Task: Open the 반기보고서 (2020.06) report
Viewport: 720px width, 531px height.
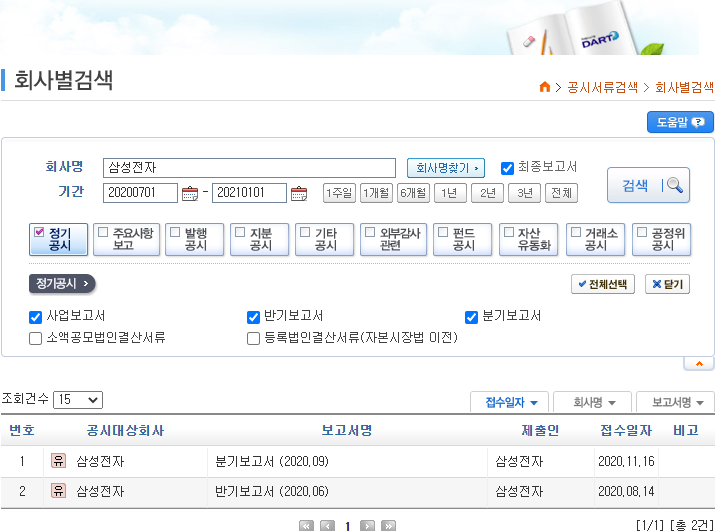Action: [x=272, y=491]
